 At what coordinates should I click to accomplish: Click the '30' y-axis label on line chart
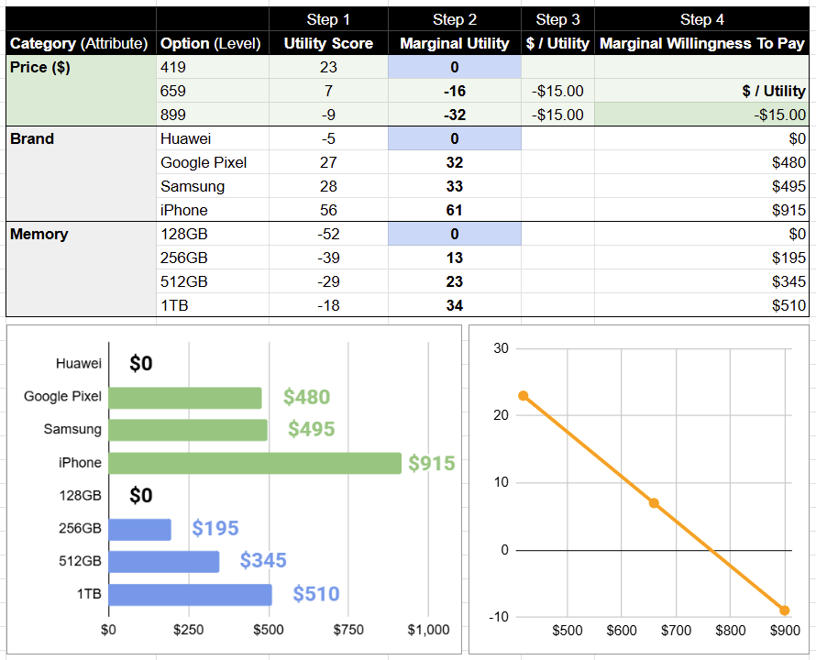click(x=501, y=348)
